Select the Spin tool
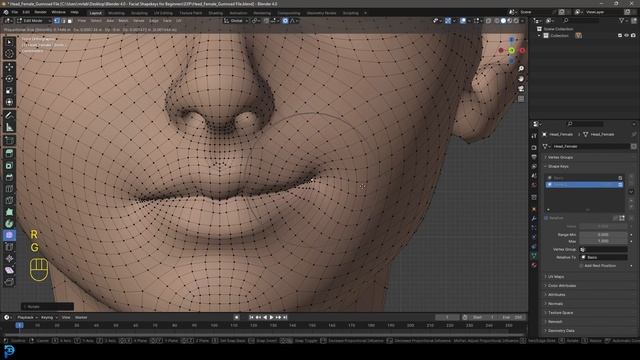 (x=9, y=224)
